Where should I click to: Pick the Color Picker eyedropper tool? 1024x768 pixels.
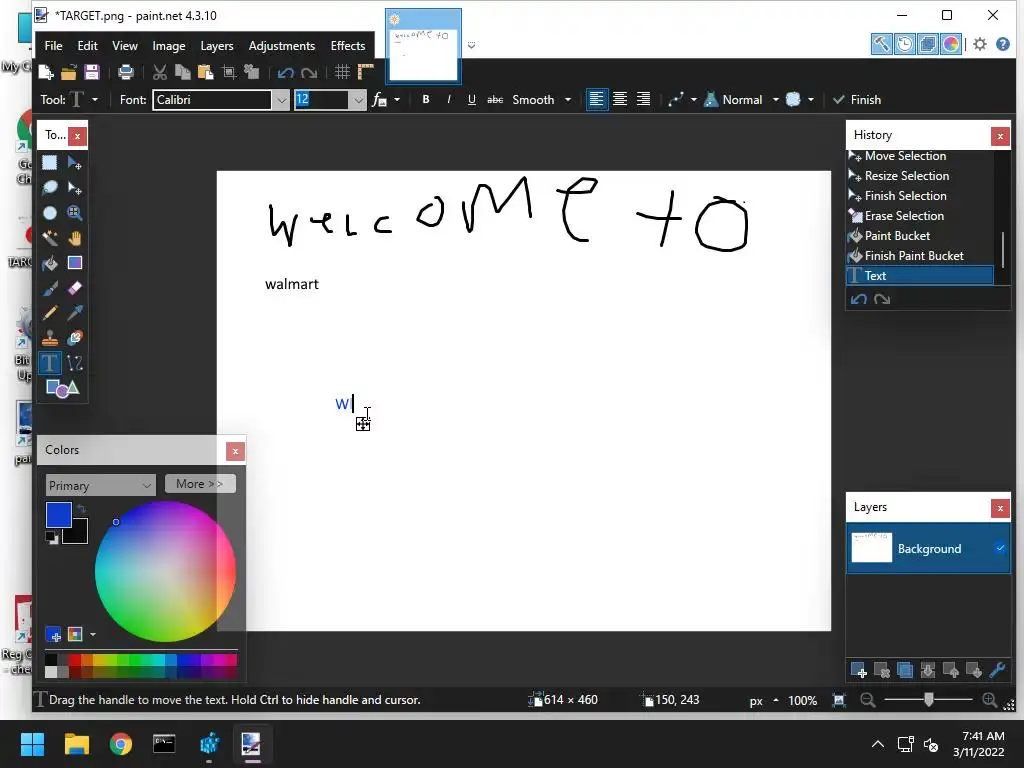(x=74, y=313)
